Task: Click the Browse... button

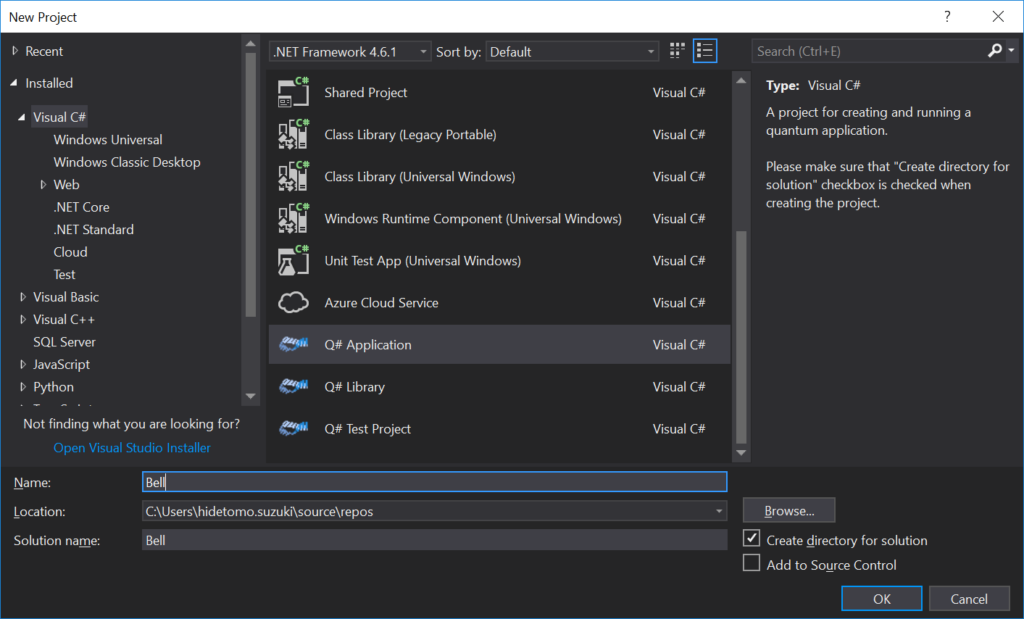Action: point(789,511)
